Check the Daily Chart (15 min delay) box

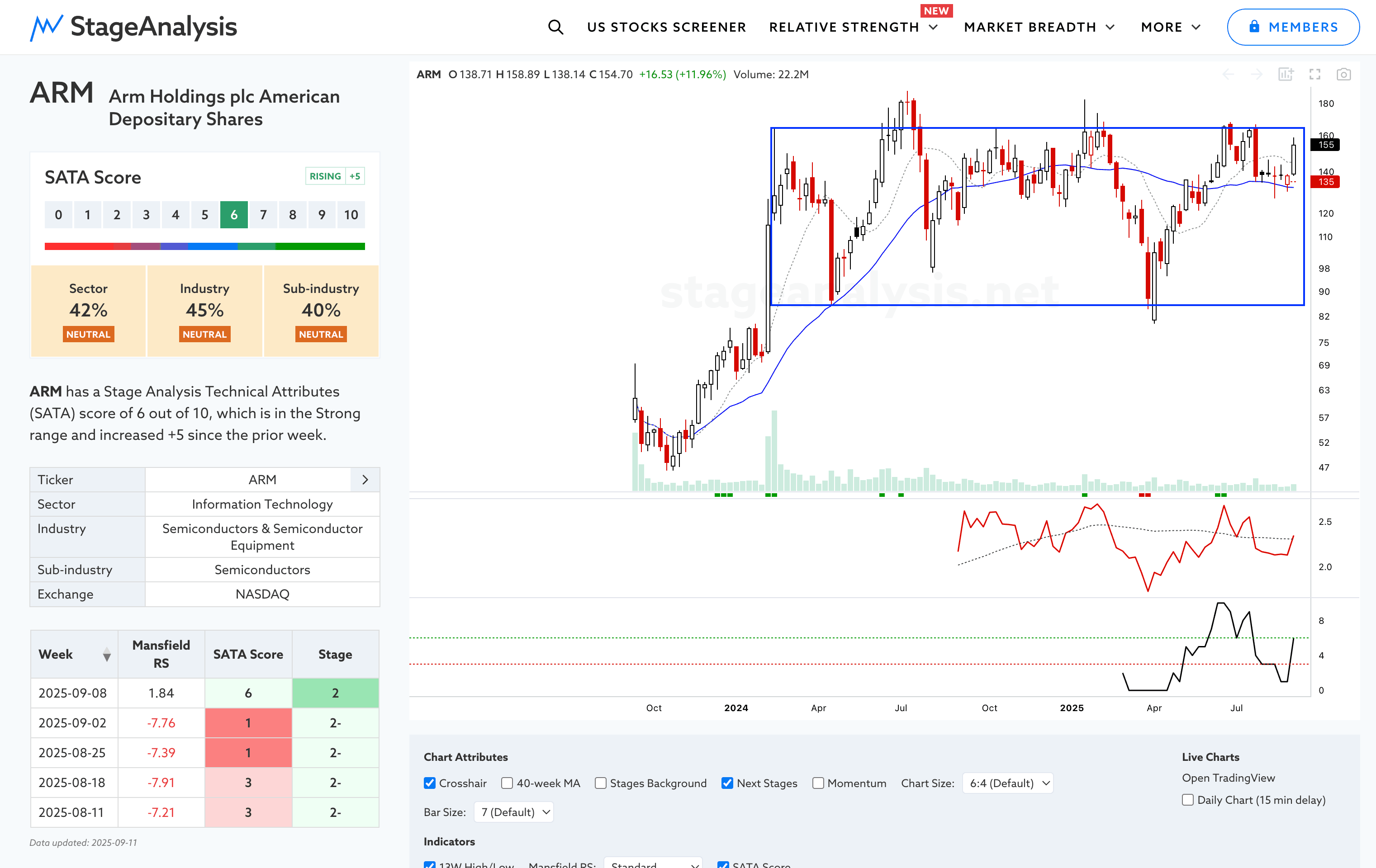tap(1187, 799)
